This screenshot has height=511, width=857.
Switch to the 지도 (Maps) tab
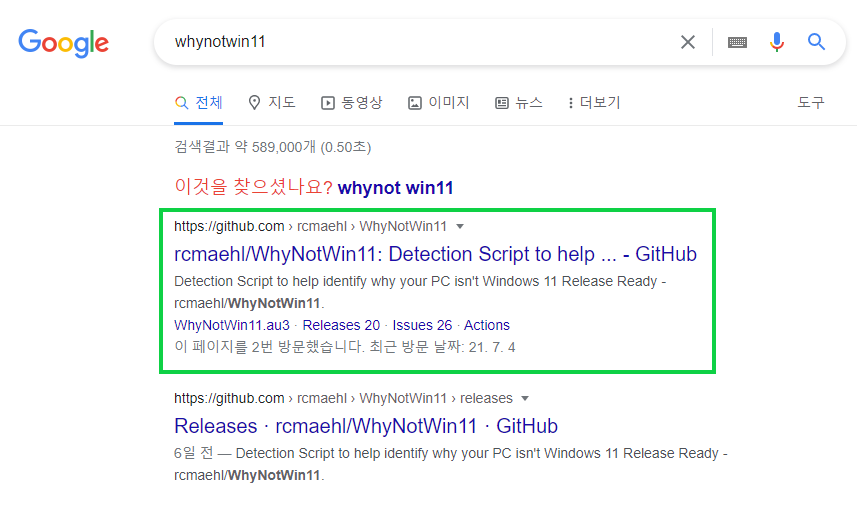click(x=272, y=103)
